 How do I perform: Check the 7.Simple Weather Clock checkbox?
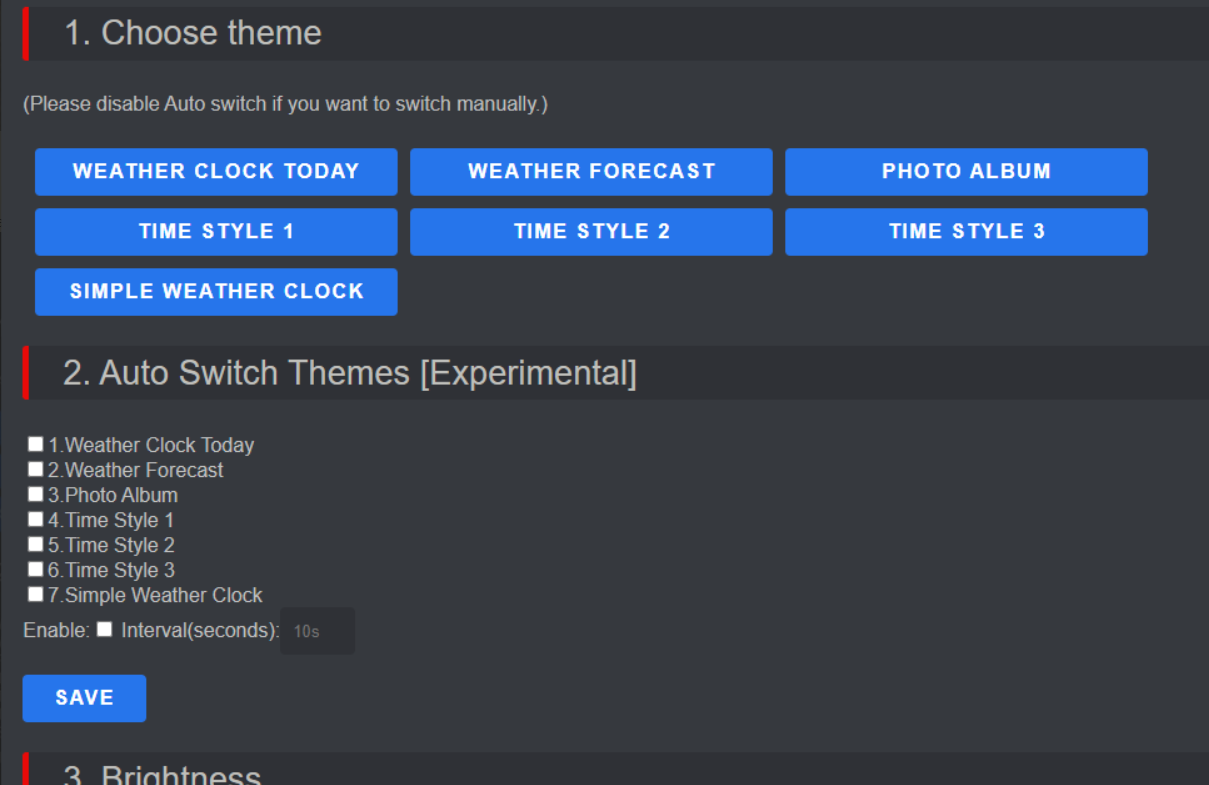point(36,594)
